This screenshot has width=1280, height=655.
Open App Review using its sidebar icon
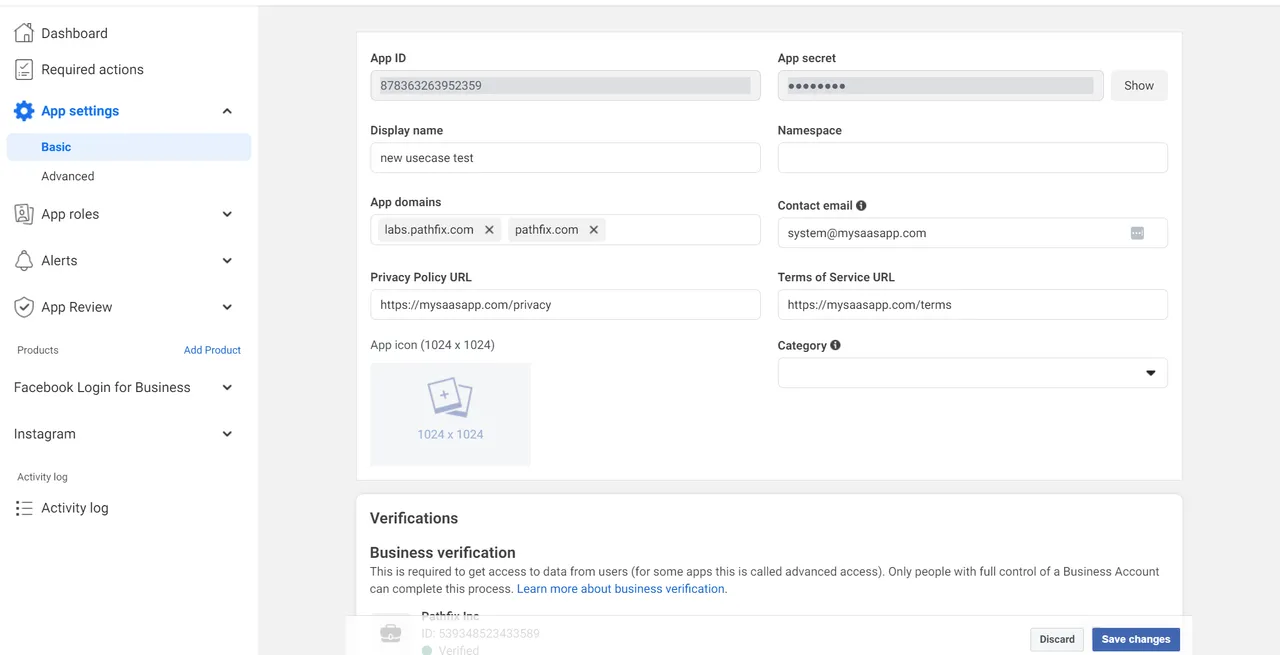pos(24,307)
